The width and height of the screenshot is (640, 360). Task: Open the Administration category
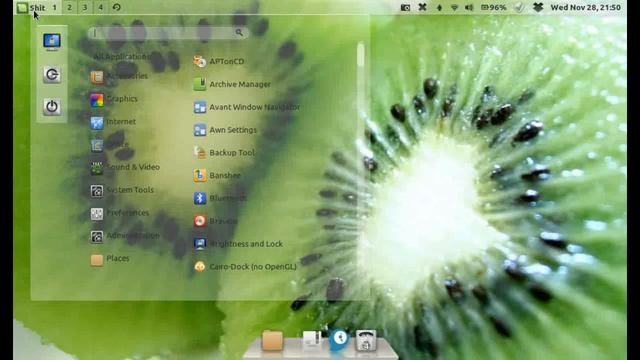click(125, 236)
